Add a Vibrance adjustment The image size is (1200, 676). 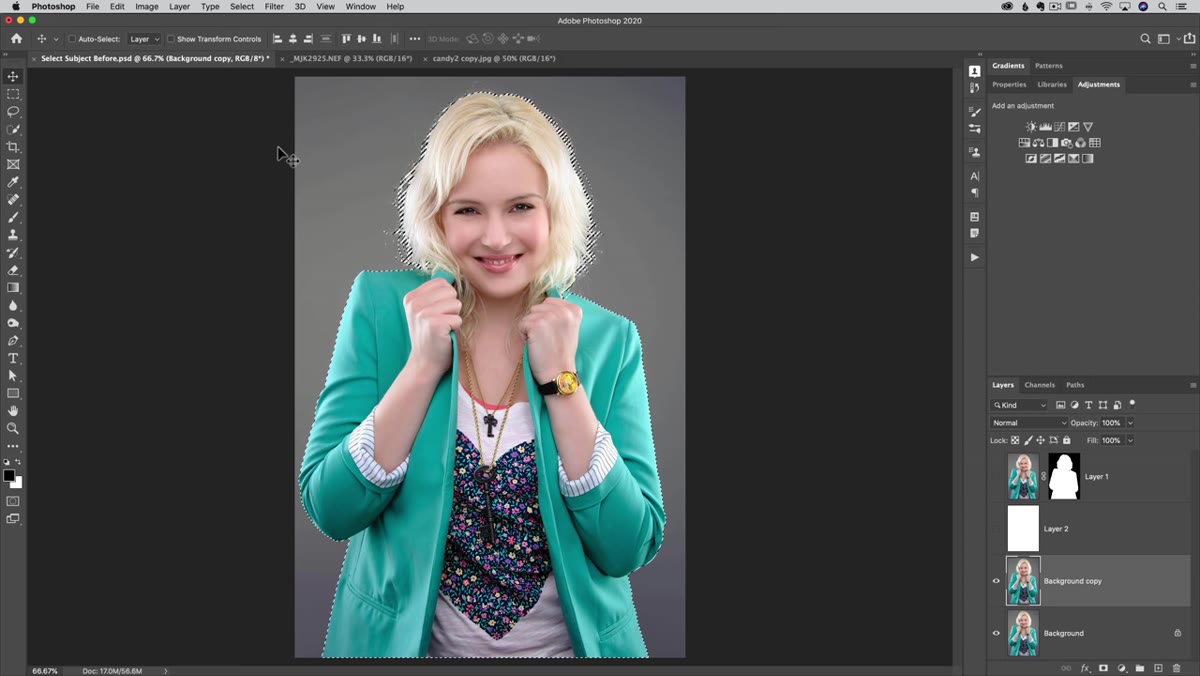(x=1088, y=127)
